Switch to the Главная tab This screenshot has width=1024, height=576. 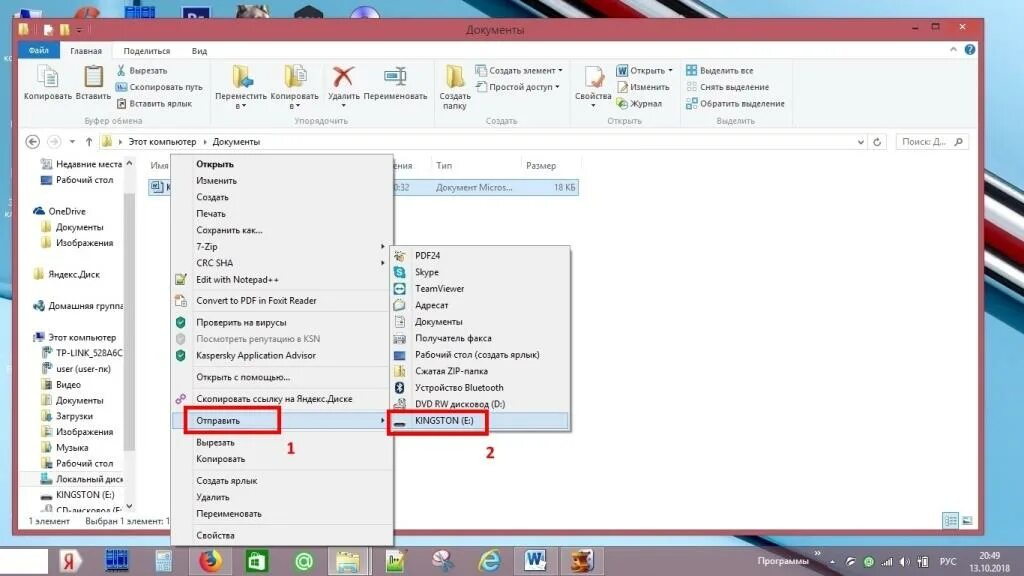86,51
